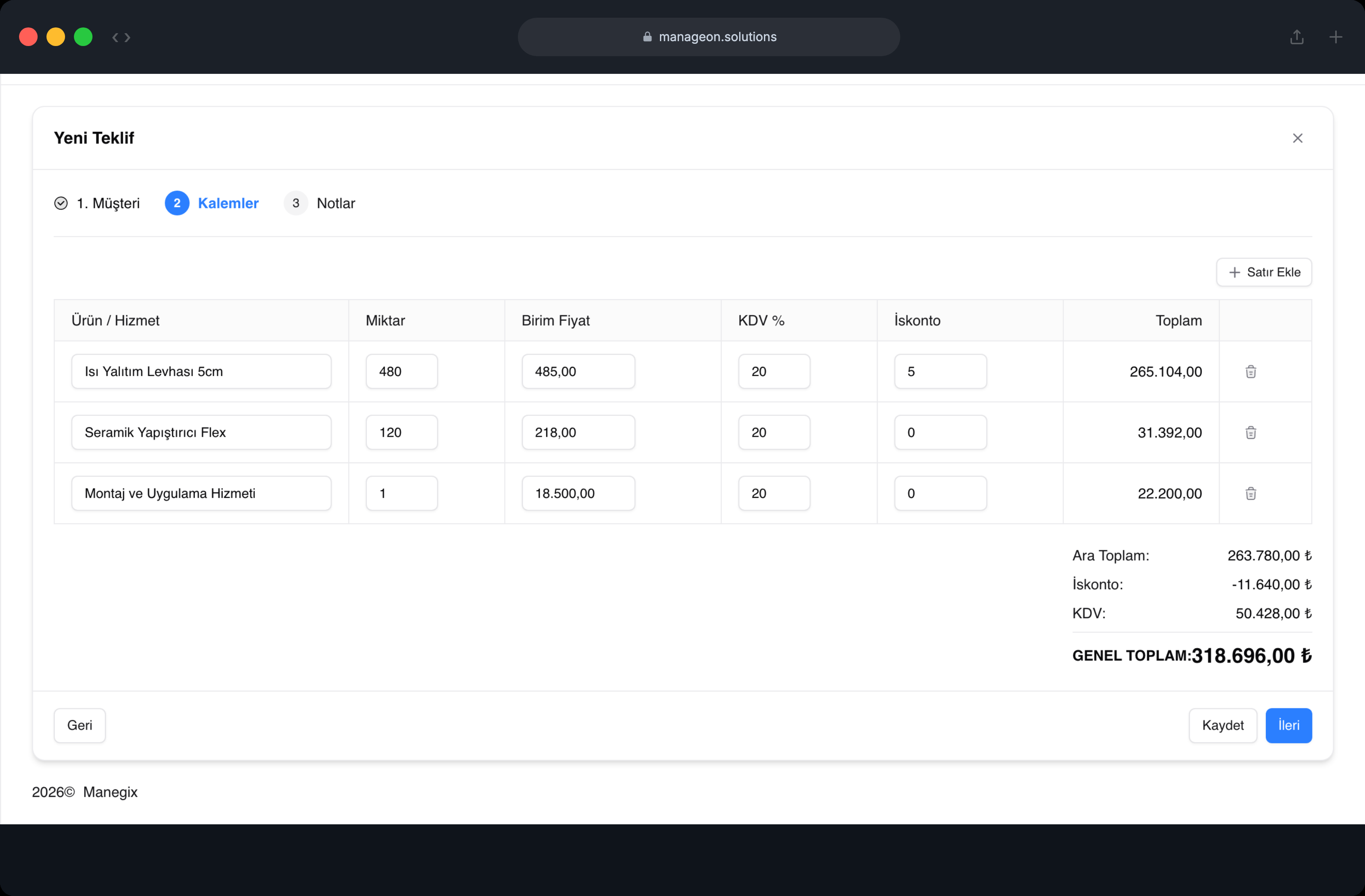Click the Manegix footer text

tap(110, 792)
